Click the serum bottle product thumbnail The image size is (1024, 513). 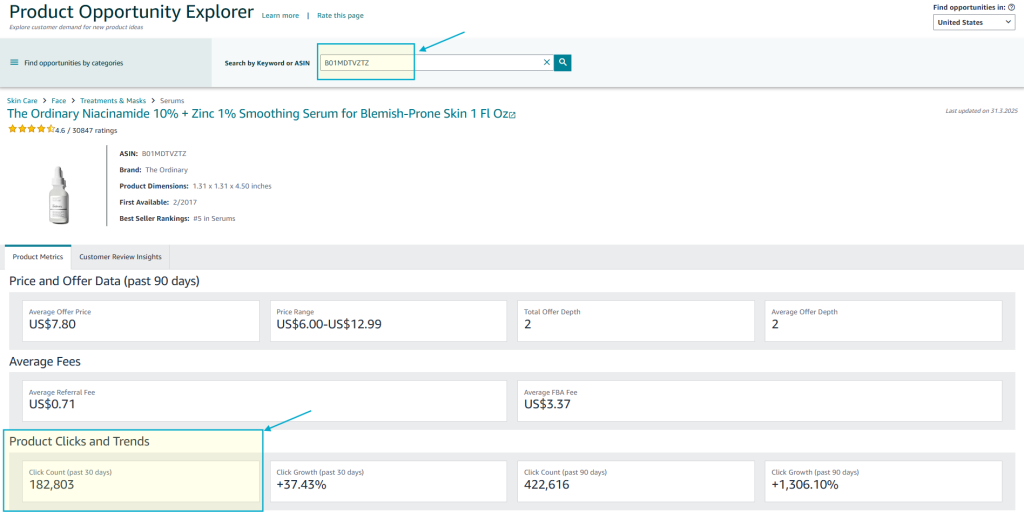click(57, 195)
